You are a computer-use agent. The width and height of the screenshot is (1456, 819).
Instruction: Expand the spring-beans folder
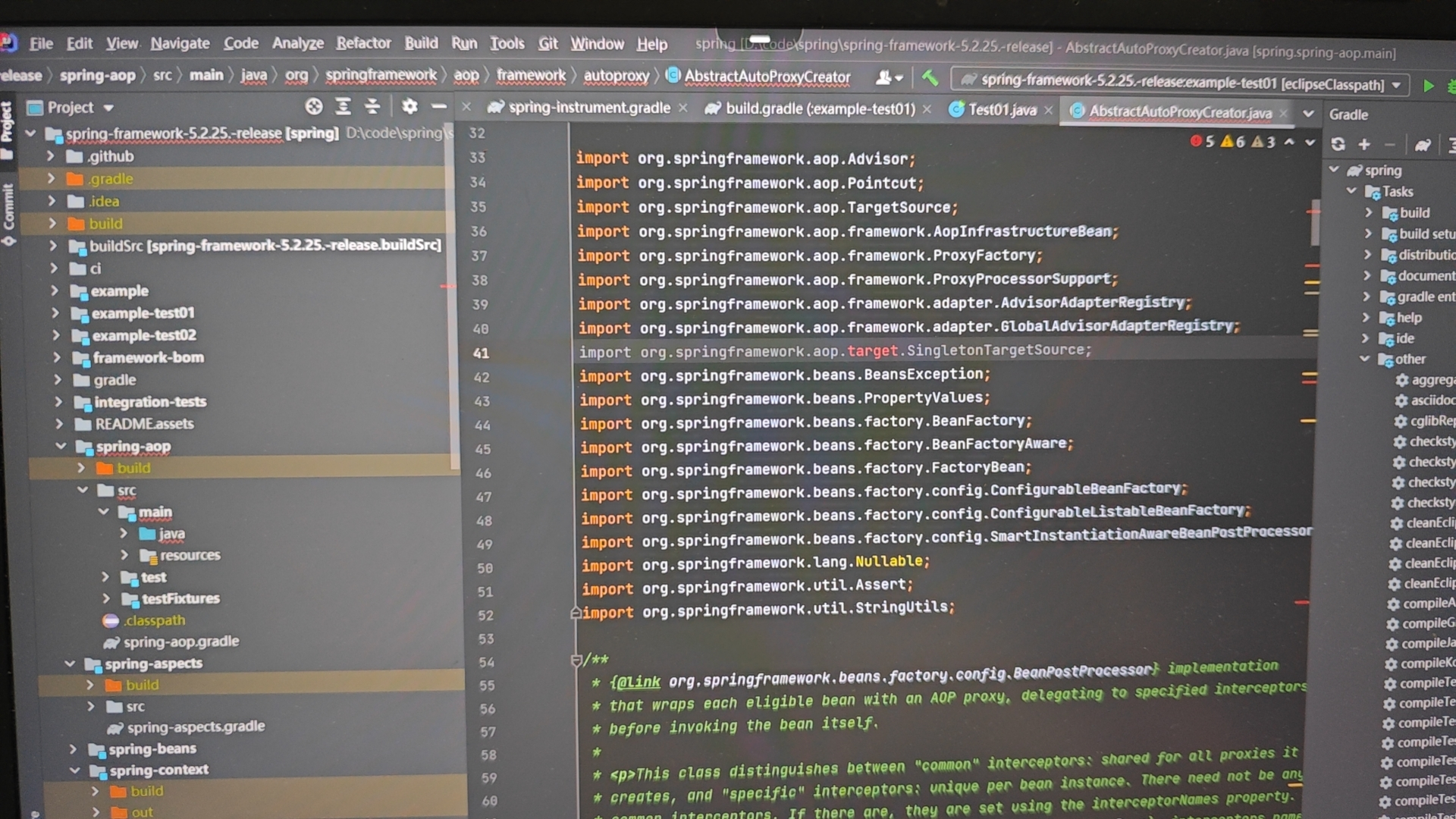tap(74, 749)
